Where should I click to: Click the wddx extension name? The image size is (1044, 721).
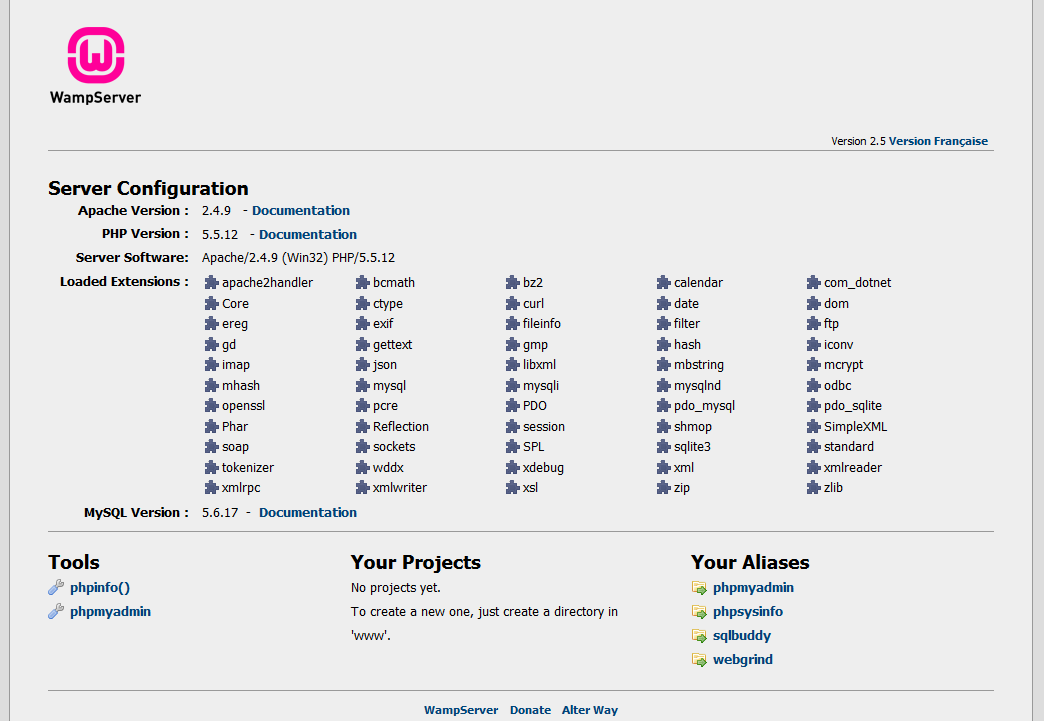pos(388,468)
